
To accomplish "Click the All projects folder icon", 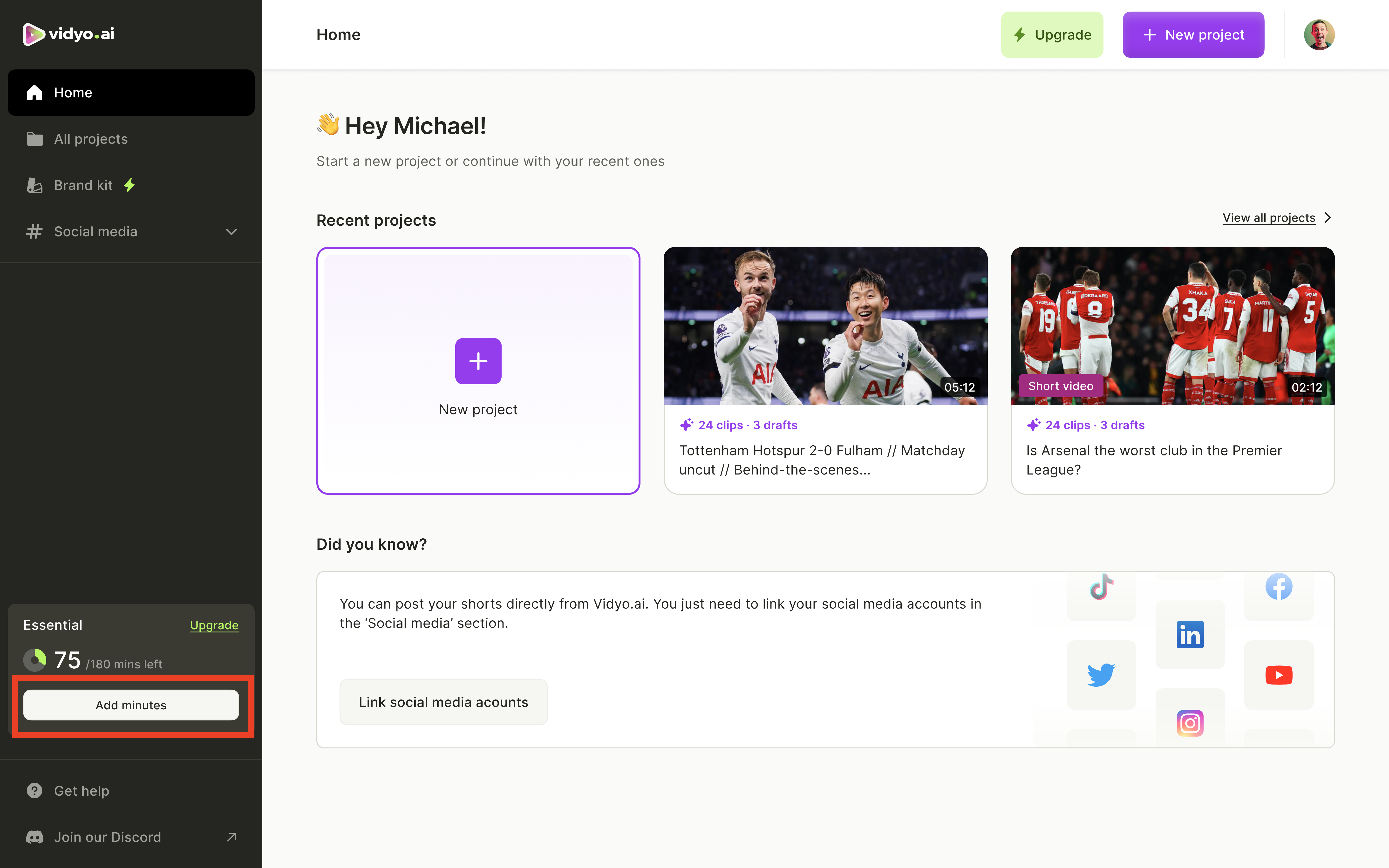I will [x=34, y=139].
